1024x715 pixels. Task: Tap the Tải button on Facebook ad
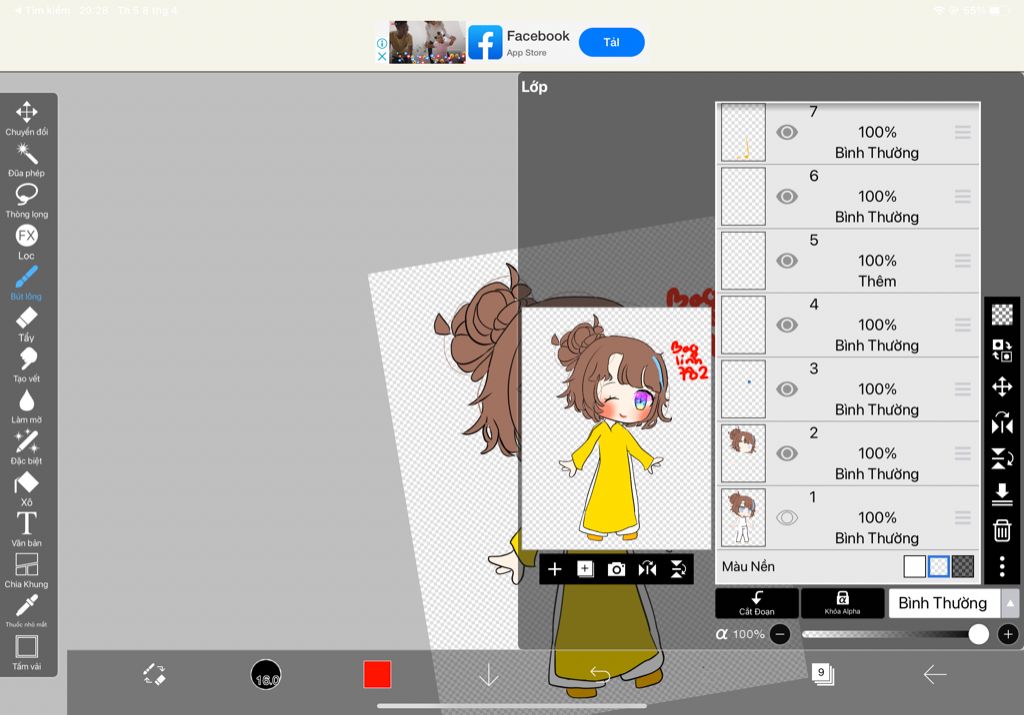coord(611,42)
